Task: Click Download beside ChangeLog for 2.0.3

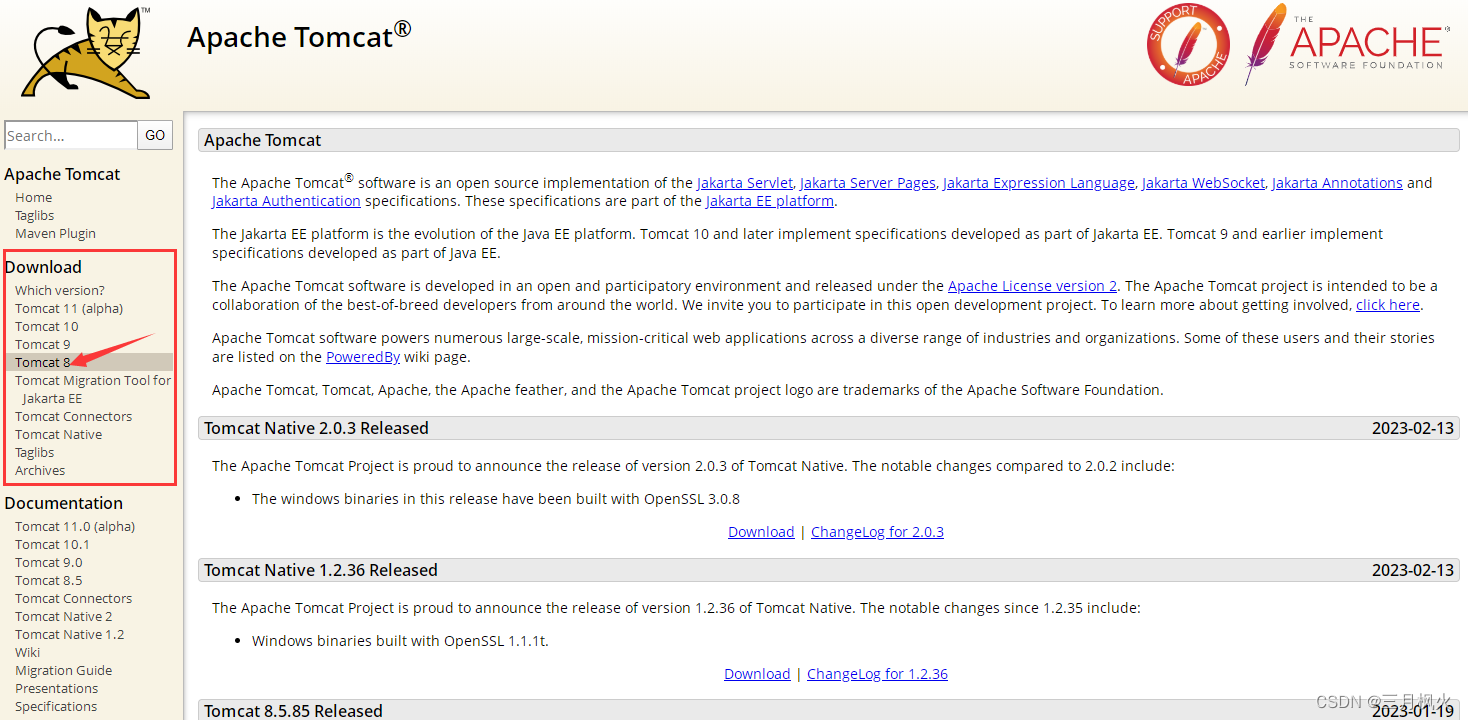Action: (761, 532)
